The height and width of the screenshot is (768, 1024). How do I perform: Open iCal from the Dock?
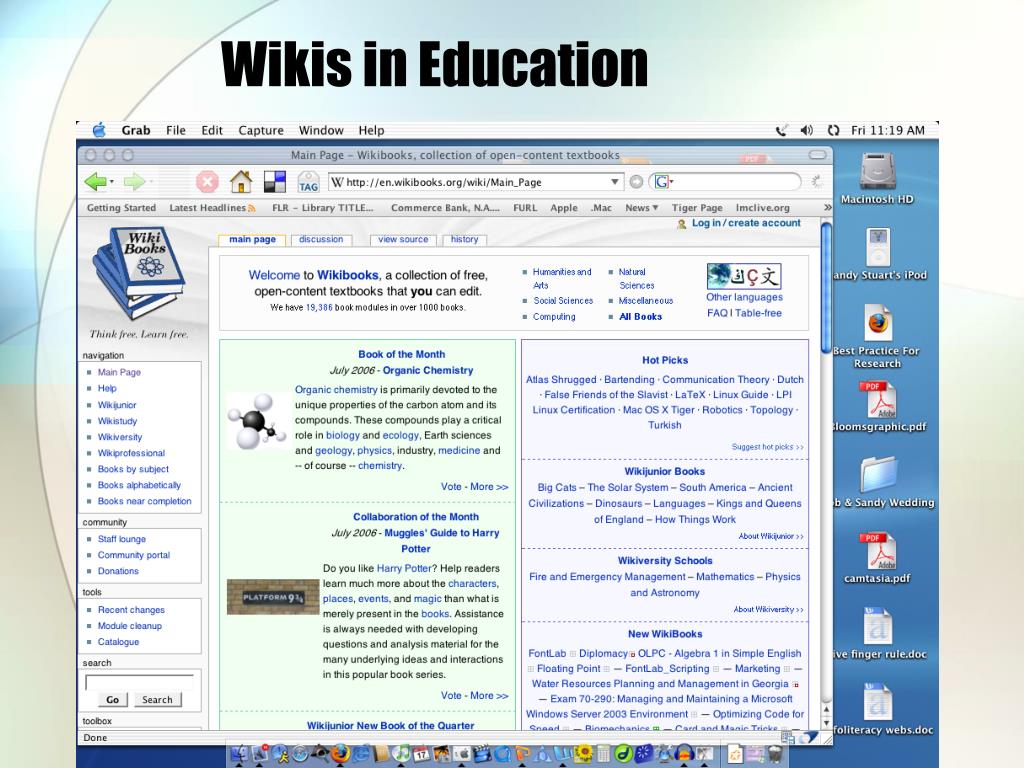point(422,754)
